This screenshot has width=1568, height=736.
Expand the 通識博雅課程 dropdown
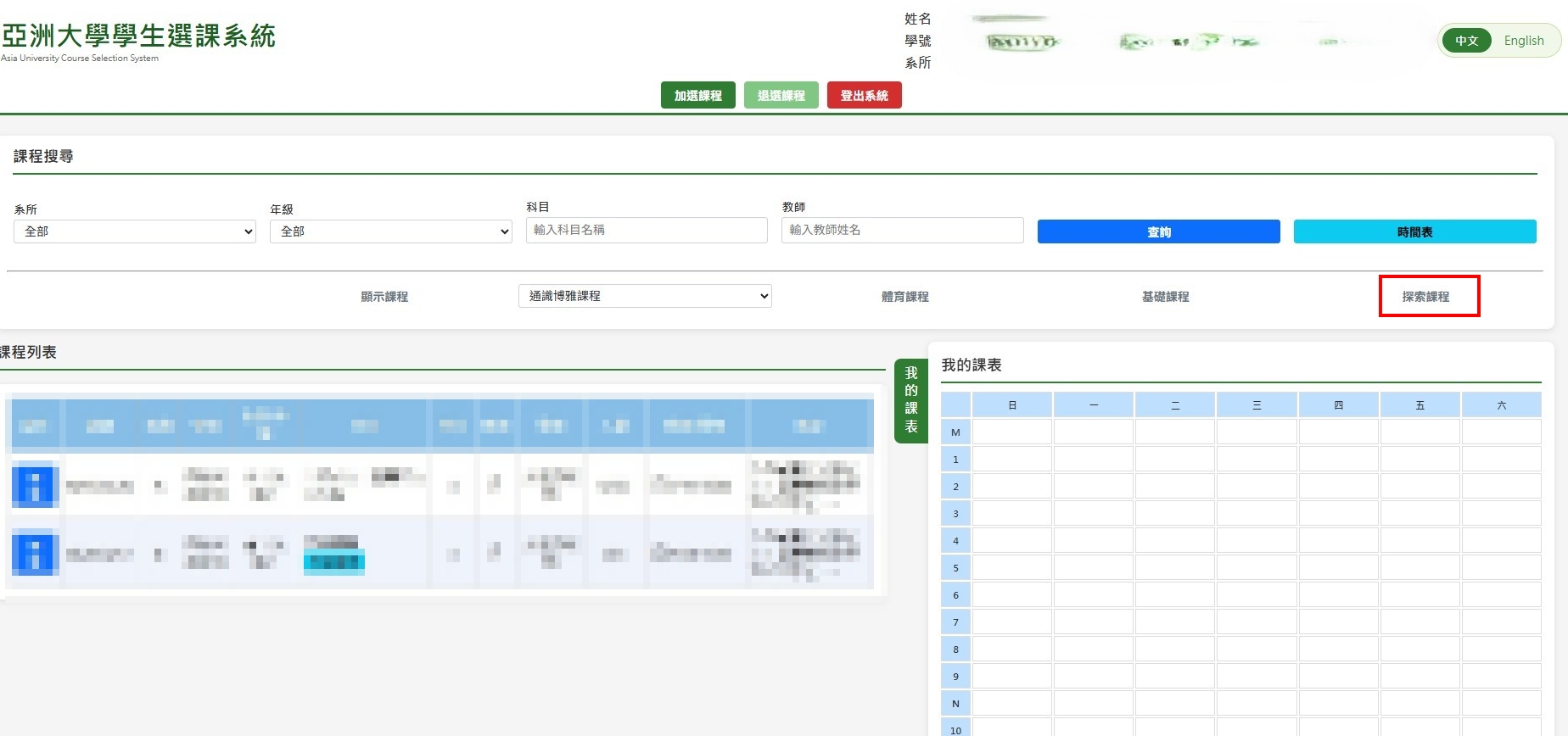[645, 296]
